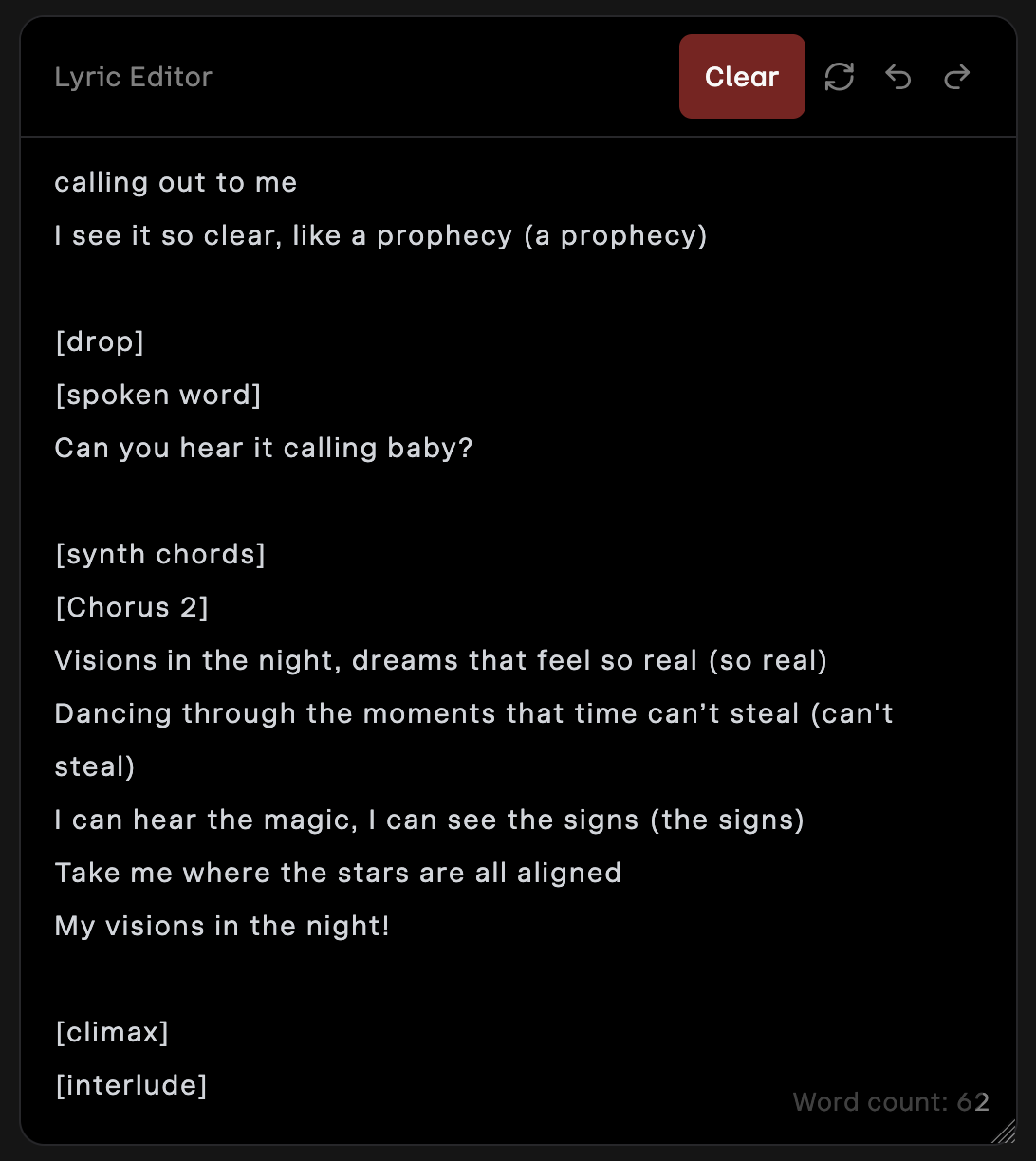Undo the last lyric edit

coord(897,77)
